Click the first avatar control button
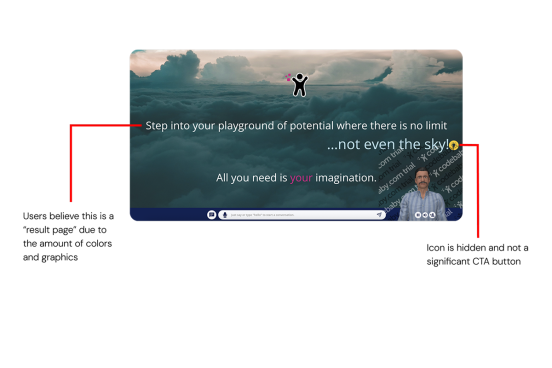 [x=418, y=215]
